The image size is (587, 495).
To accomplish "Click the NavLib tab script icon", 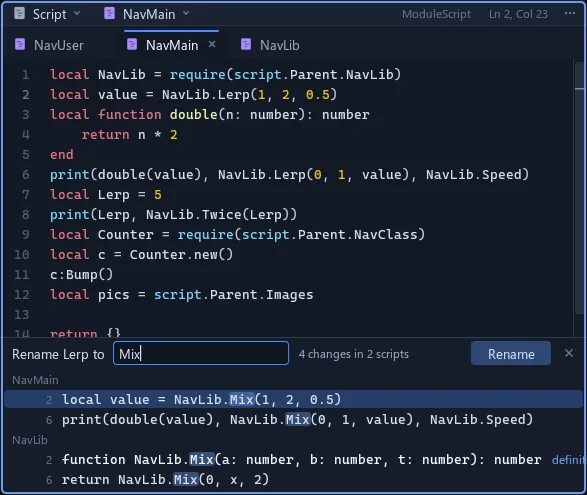I will (x=246, y=45).
